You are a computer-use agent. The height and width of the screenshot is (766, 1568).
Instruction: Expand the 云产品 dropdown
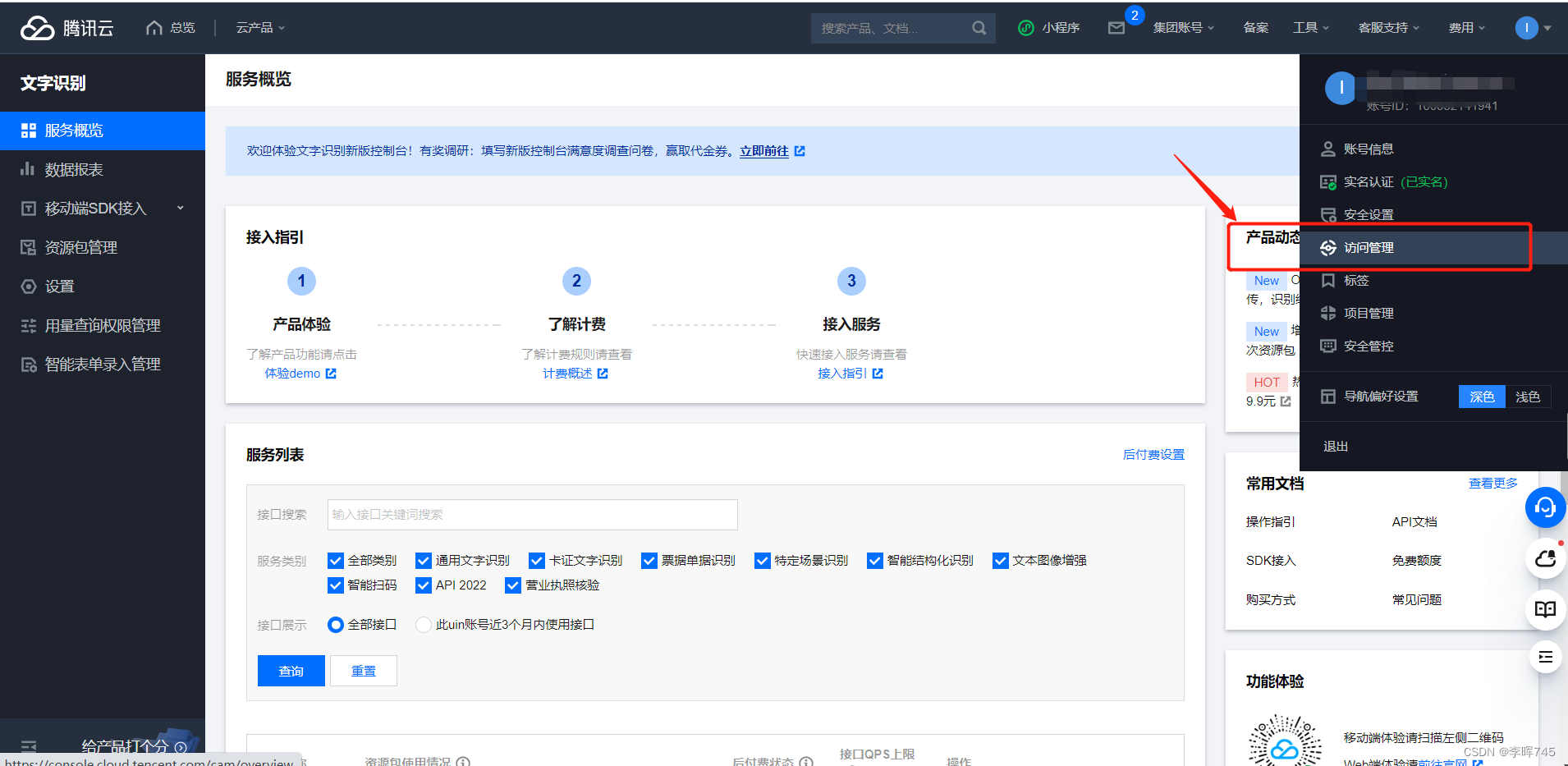point(260,28)
